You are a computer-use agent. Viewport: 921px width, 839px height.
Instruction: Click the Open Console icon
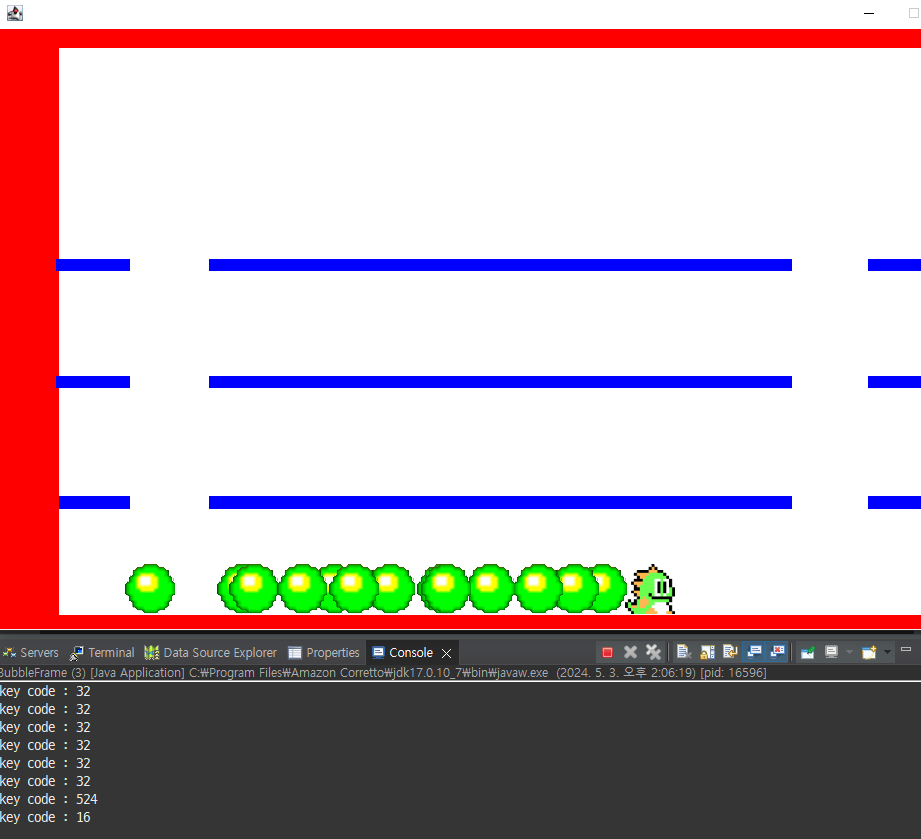[x=869, y=652]
